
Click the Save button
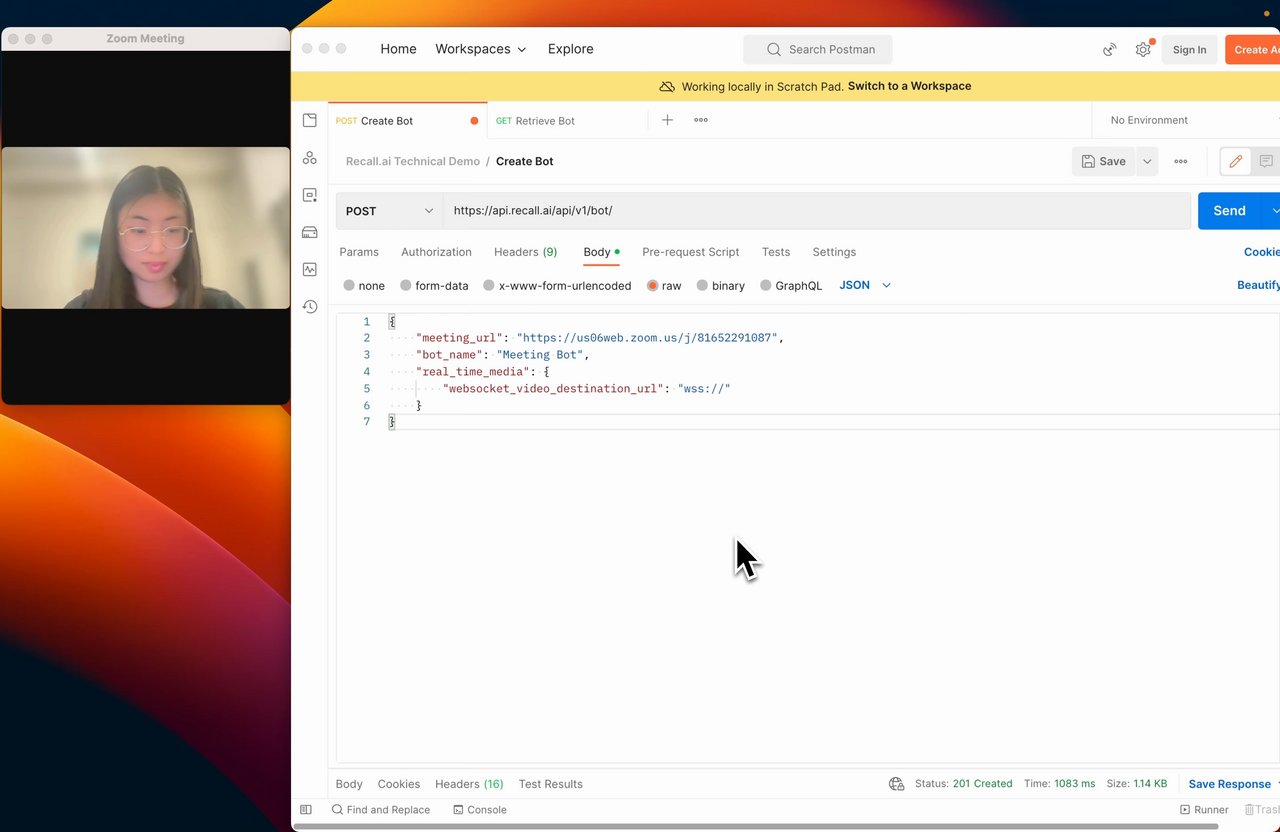[1104, 161]
